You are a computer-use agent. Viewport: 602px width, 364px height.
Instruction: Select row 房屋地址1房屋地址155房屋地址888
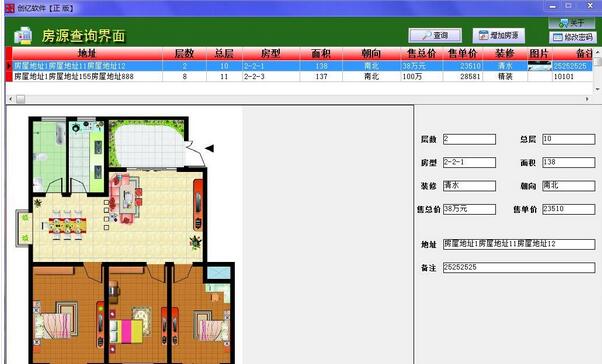point(302,76)
